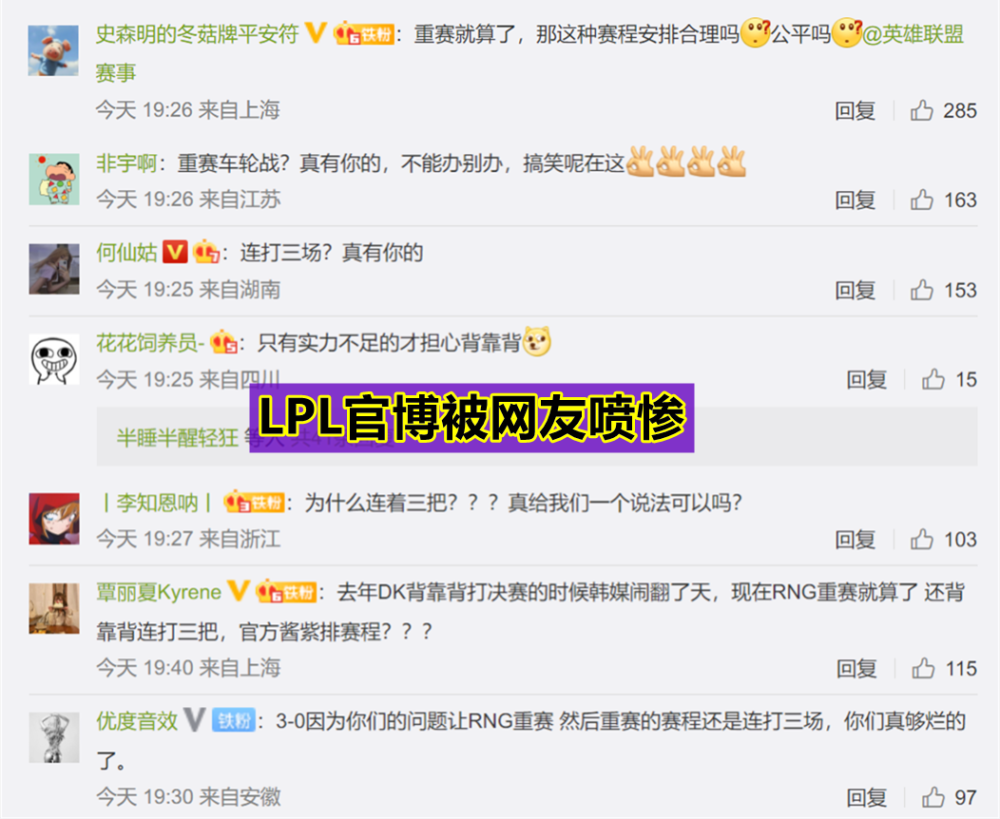1000x819 pixels.
Task: Click 花花饲养员- username
Action: point(151,343)
